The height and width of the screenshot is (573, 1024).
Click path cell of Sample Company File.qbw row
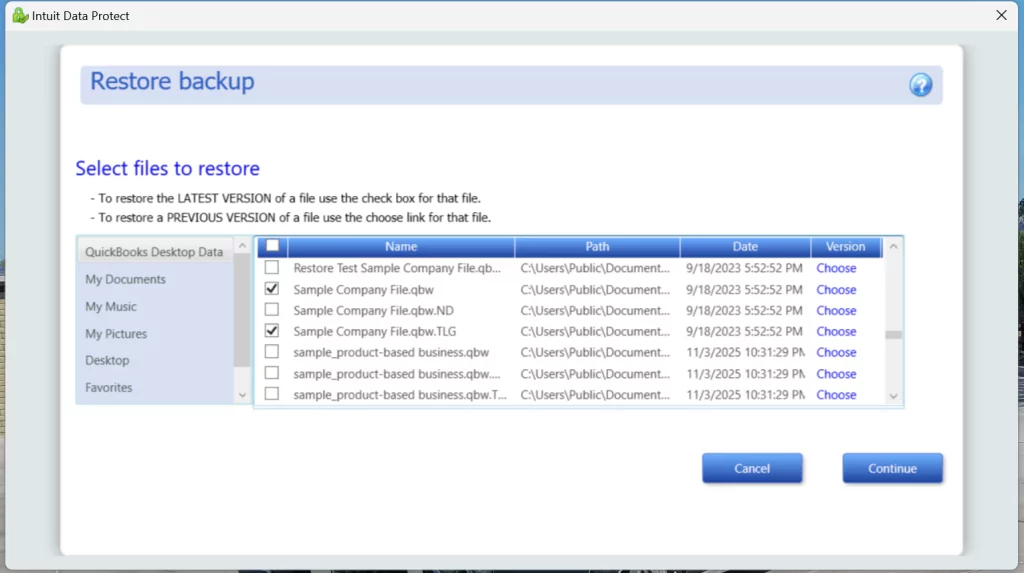pyautogui.click(x=595, y=289)
